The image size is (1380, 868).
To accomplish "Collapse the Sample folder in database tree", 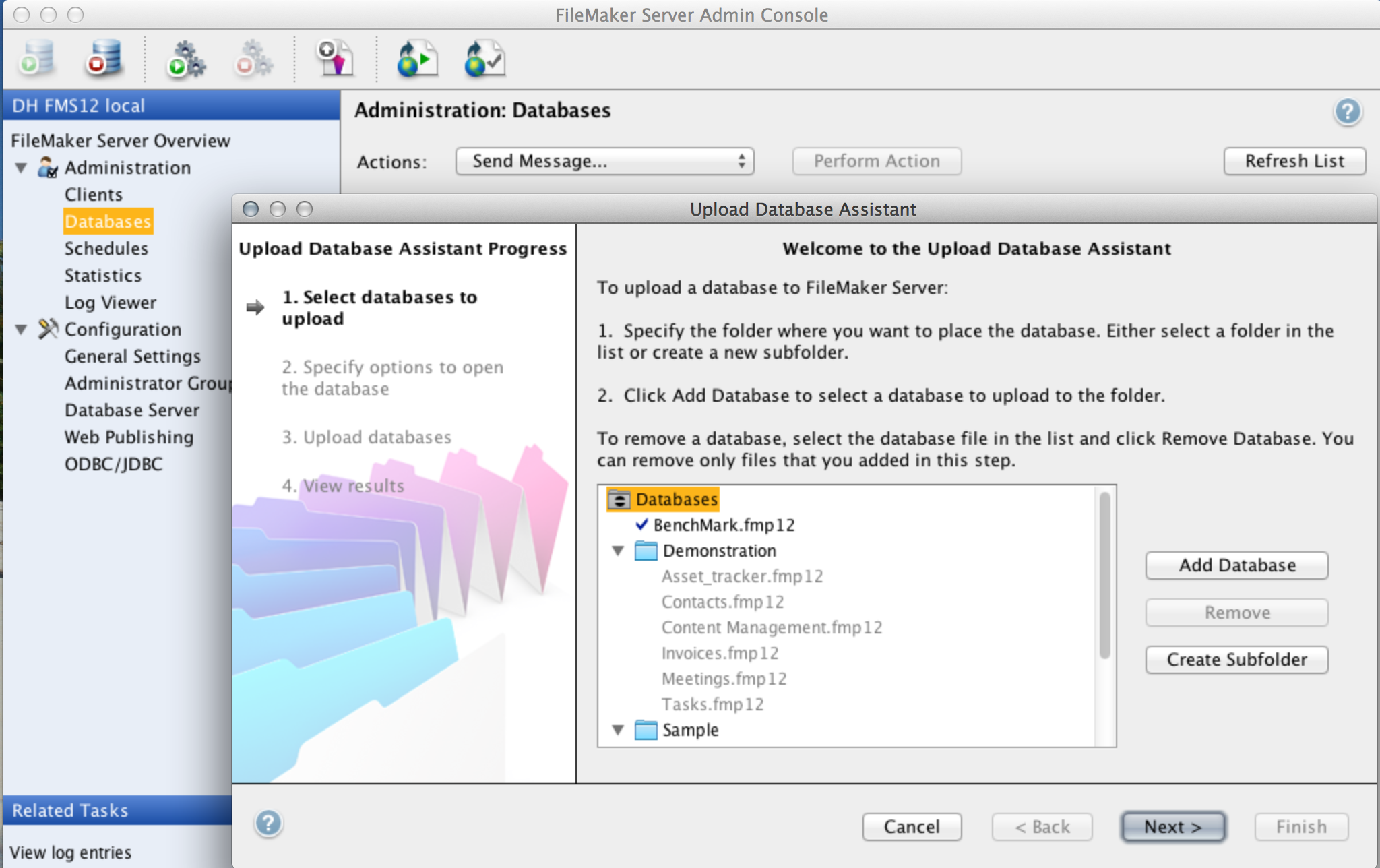I will click(618, 731).
